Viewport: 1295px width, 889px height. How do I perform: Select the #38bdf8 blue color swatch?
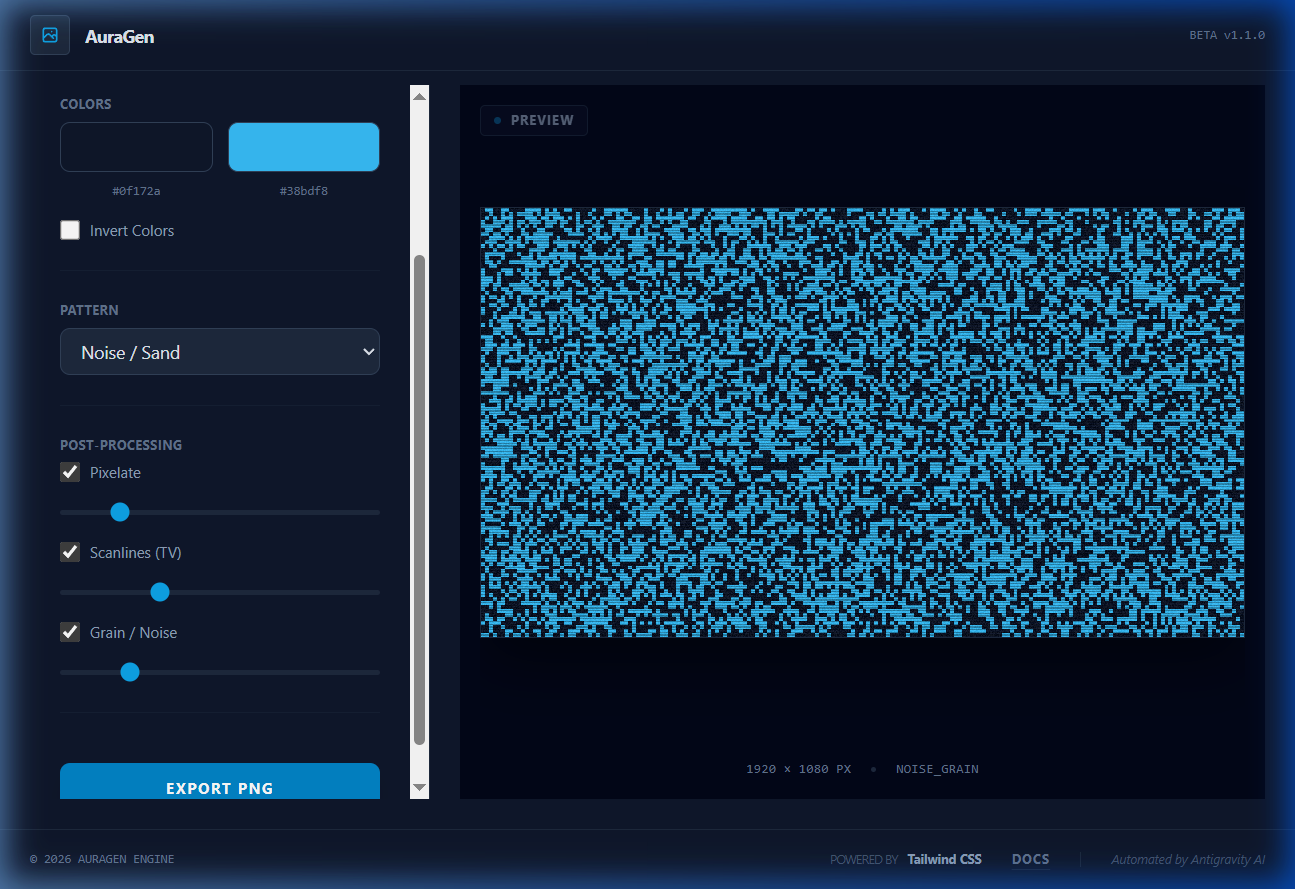point(304,146)
